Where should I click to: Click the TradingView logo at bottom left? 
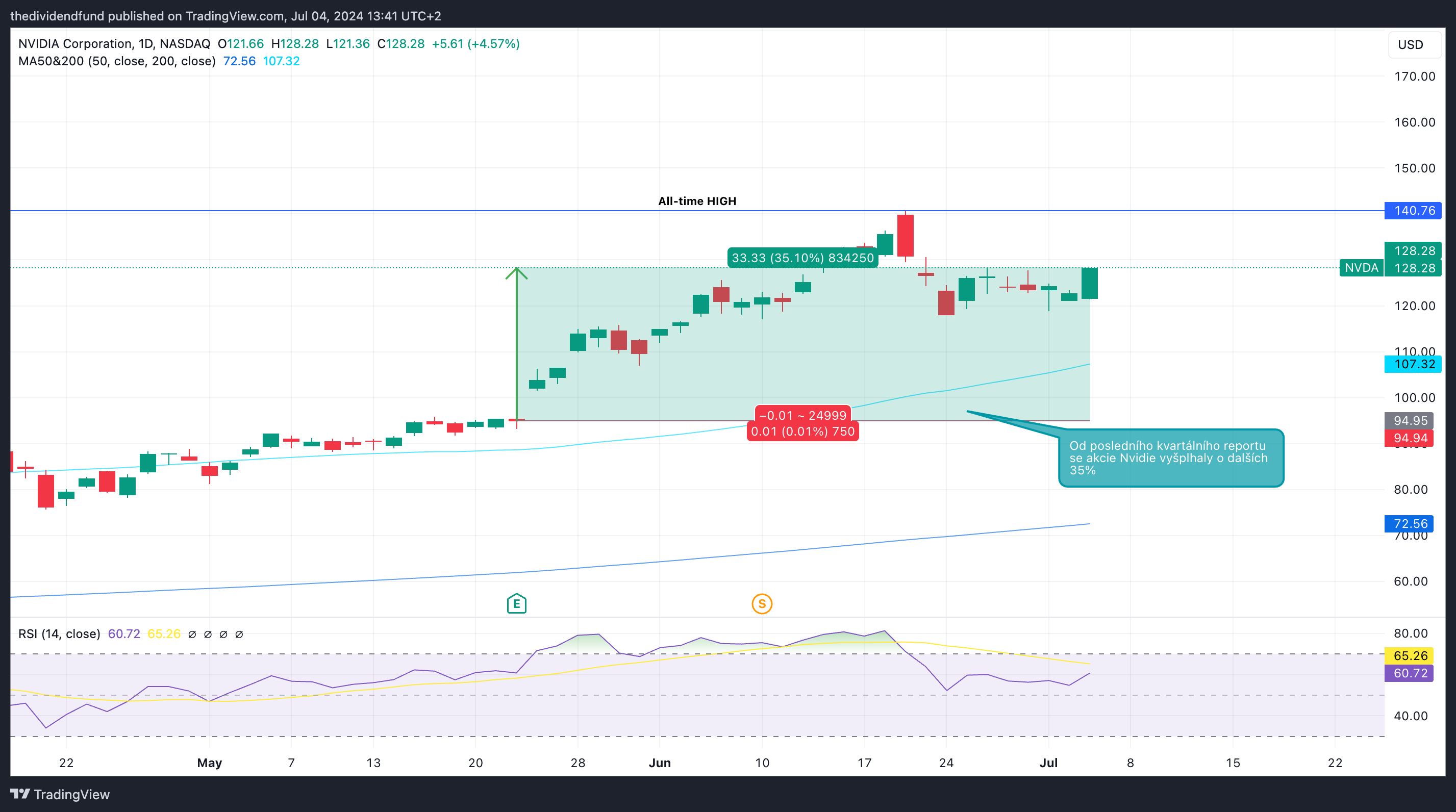tap(60, 794)
